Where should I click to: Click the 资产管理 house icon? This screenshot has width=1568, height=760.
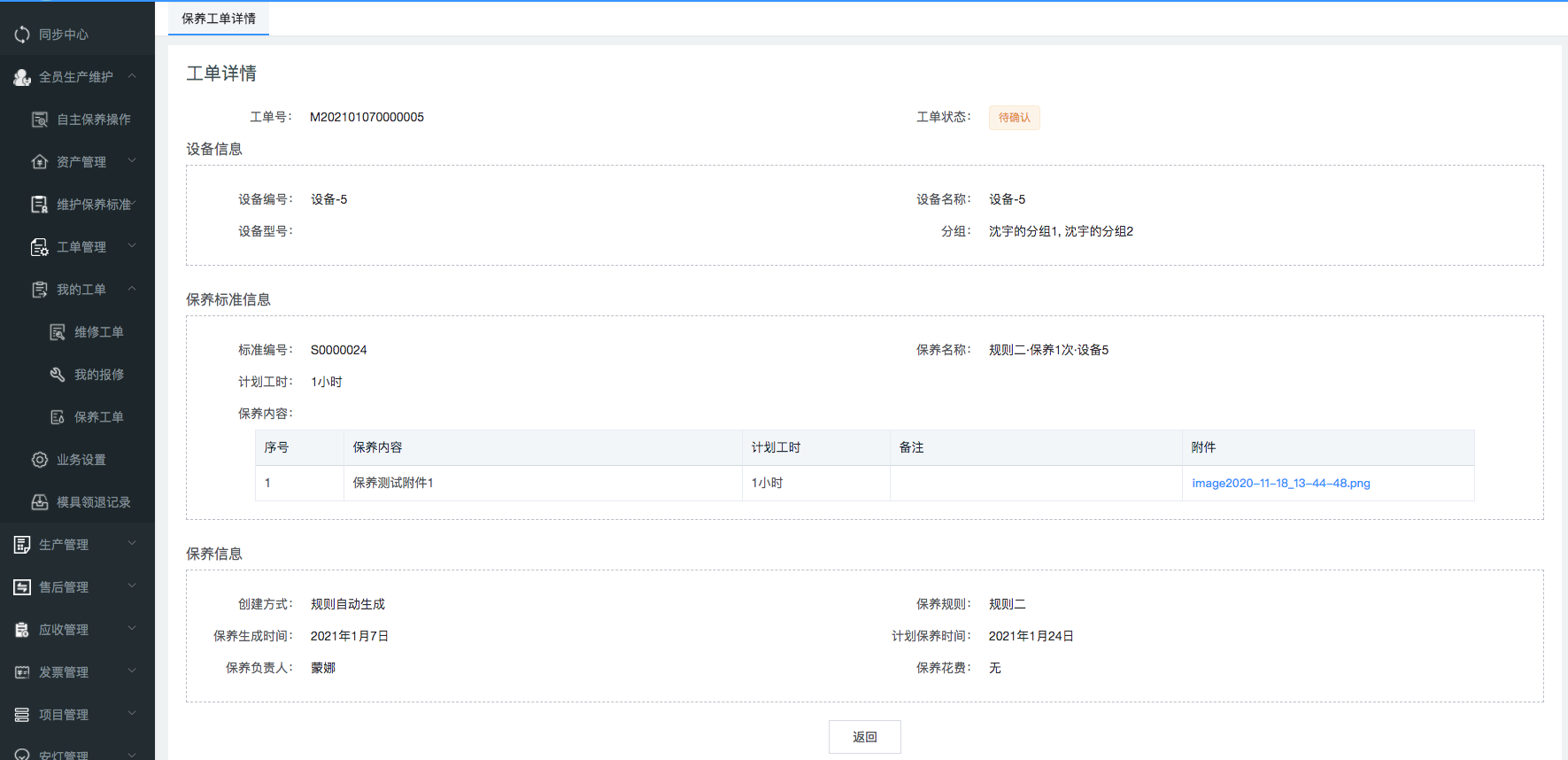point(40,162)
